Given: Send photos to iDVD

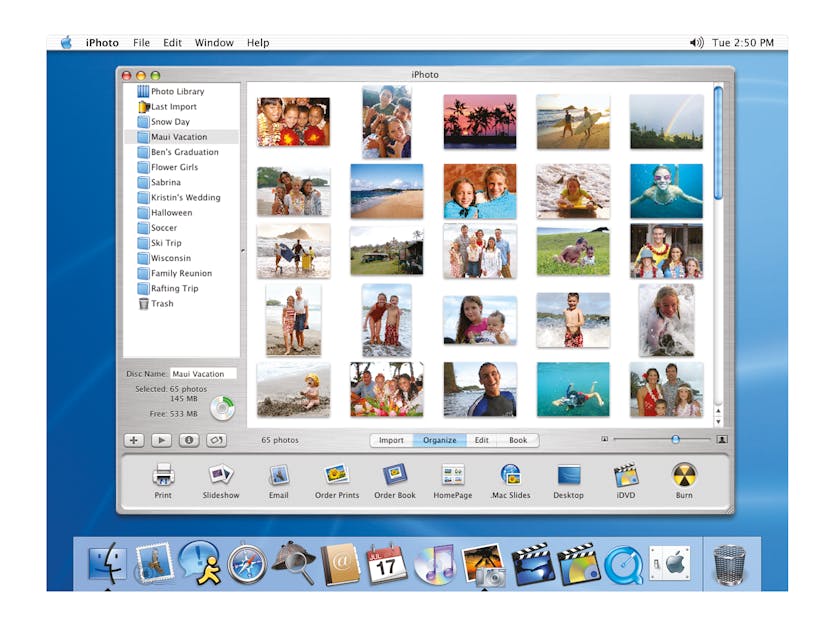Looking at the screenshot, I should (626, 475).
